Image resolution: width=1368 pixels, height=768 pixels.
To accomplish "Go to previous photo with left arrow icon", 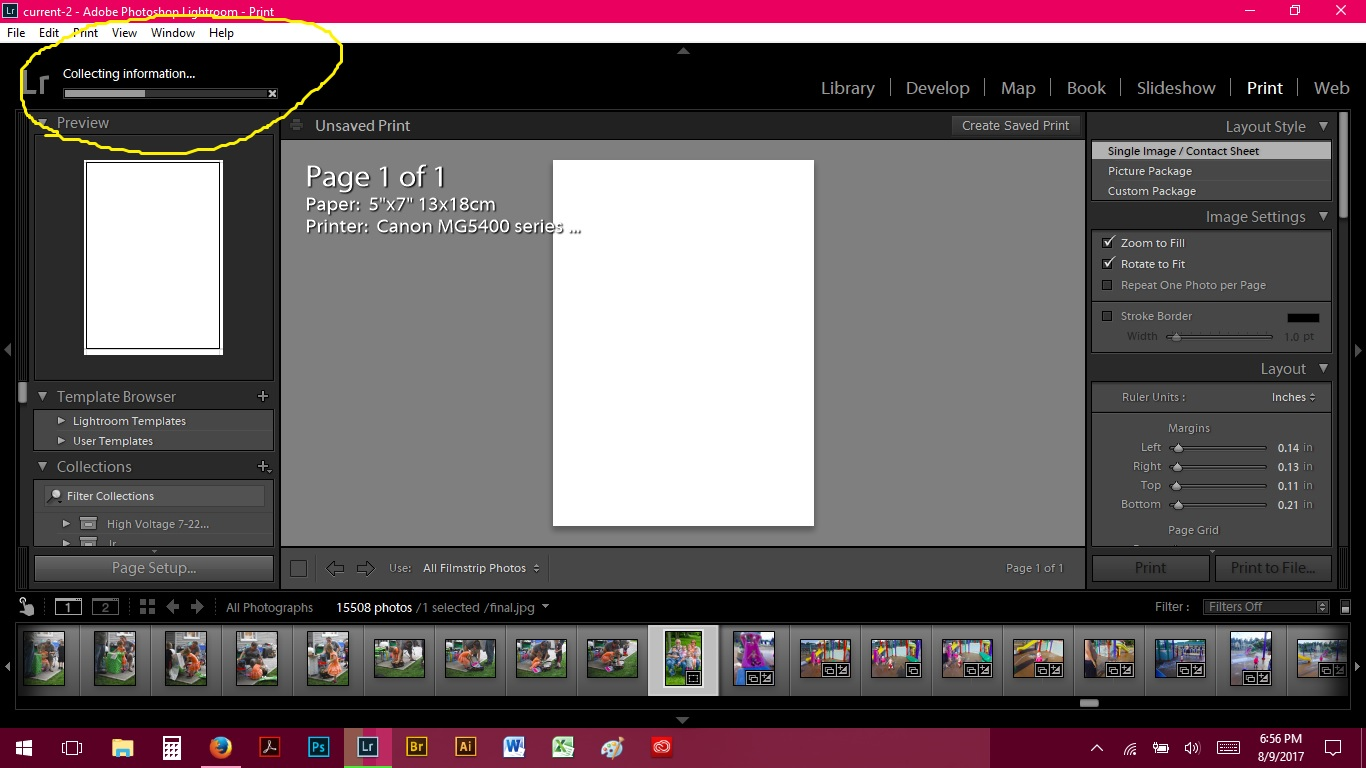I will pyautogui.click(x=172, y=606).
